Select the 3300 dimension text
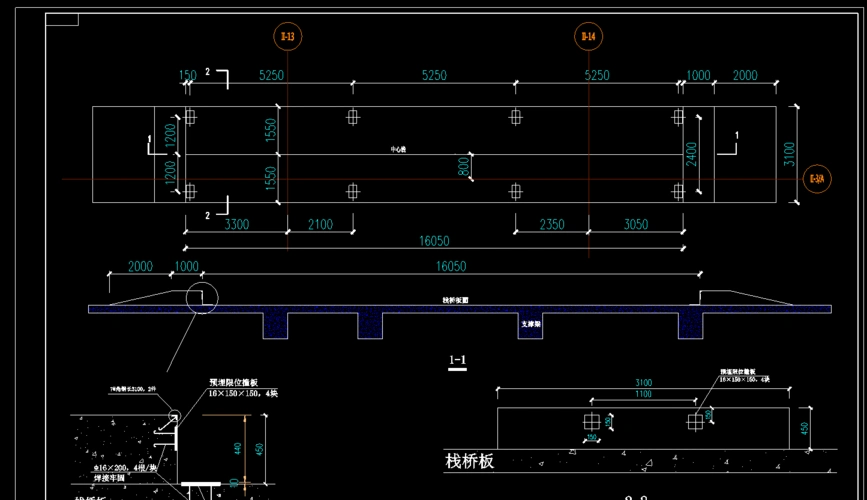The height and width of the screenshot is (500, 867). click(236, 225)
